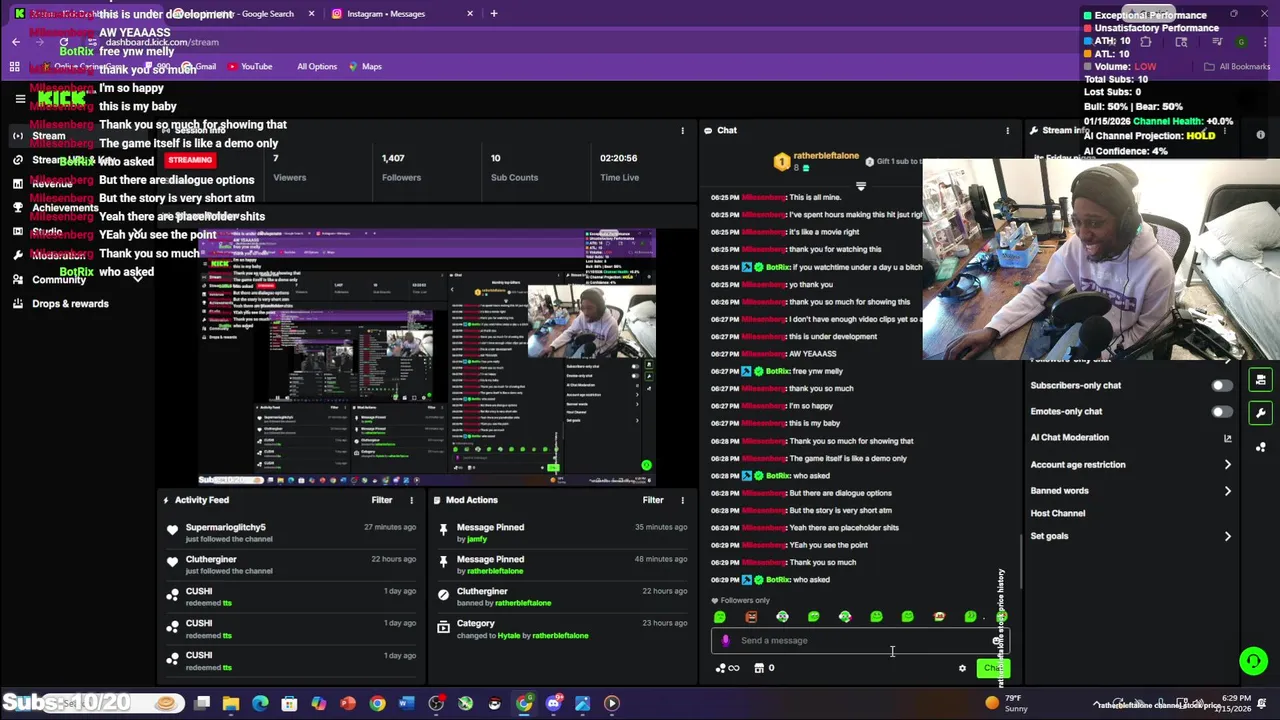
Task: Close the Instagram Messages tab
Action: pos(470,14)
